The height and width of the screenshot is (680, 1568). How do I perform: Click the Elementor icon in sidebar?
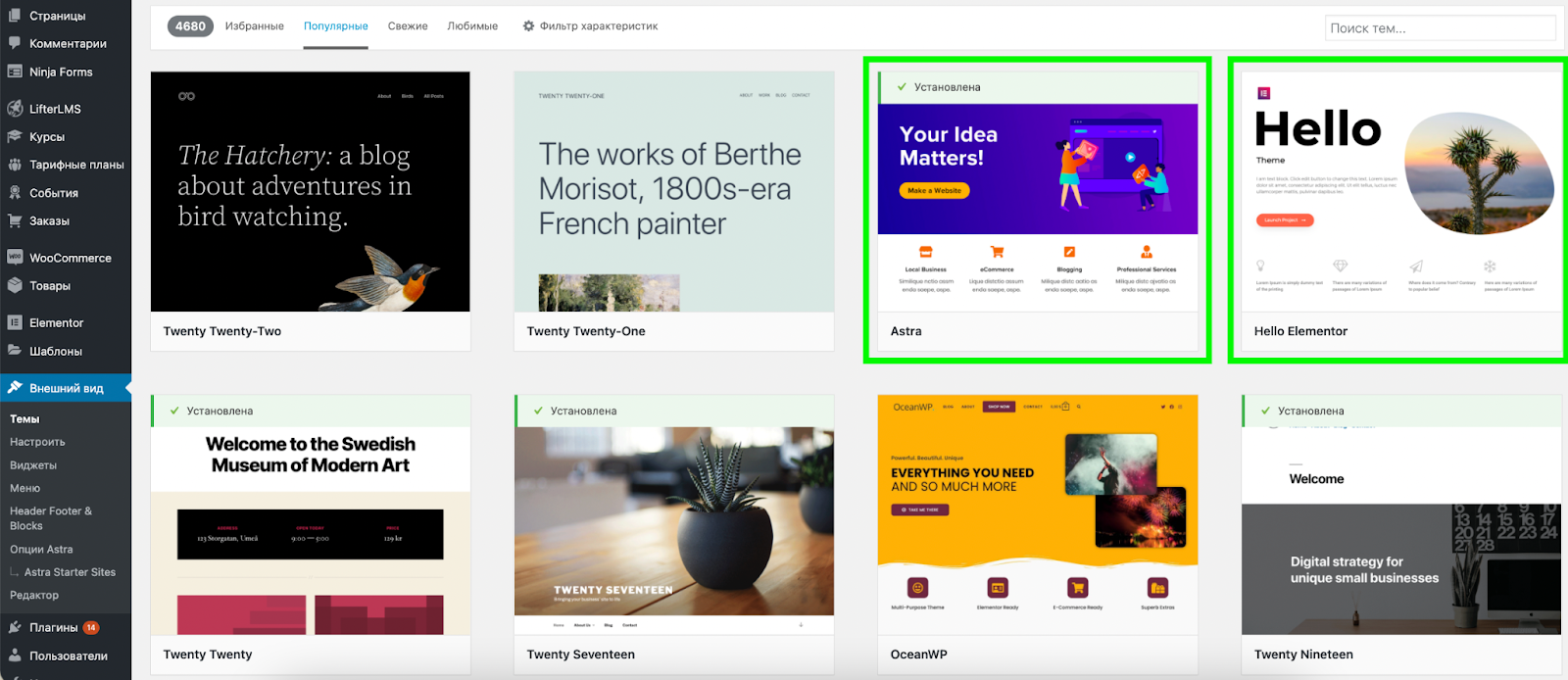pos(15,322)
